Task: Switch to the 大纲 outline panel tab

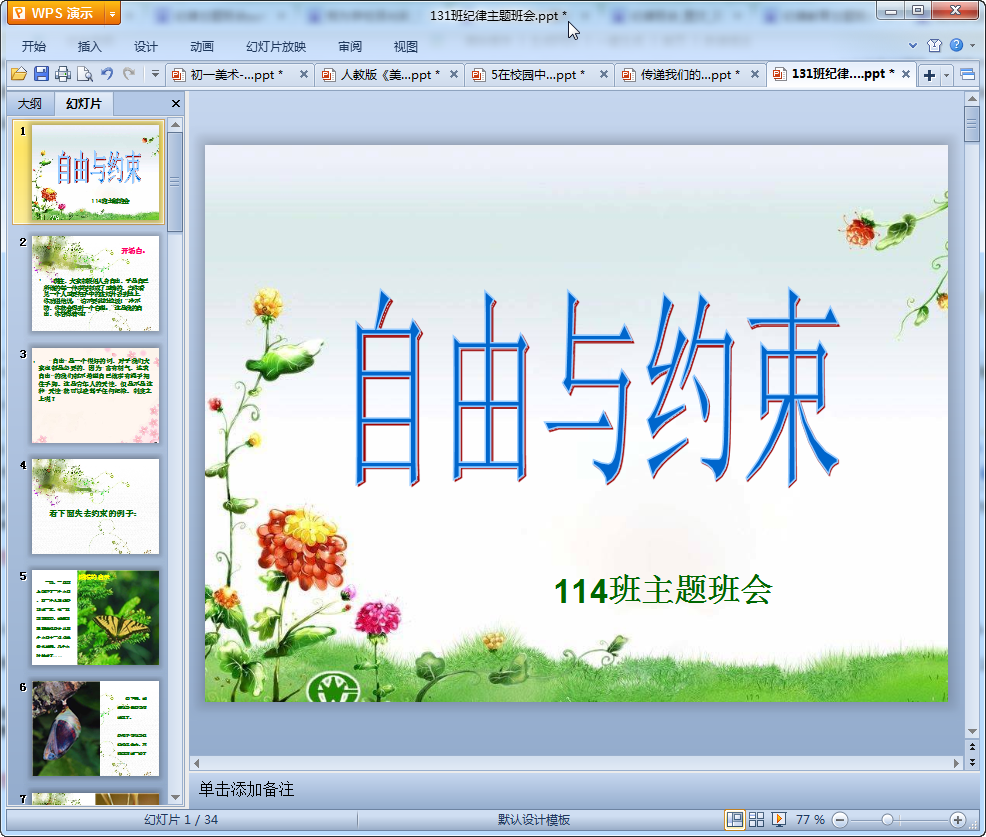Action: point(30,104)
